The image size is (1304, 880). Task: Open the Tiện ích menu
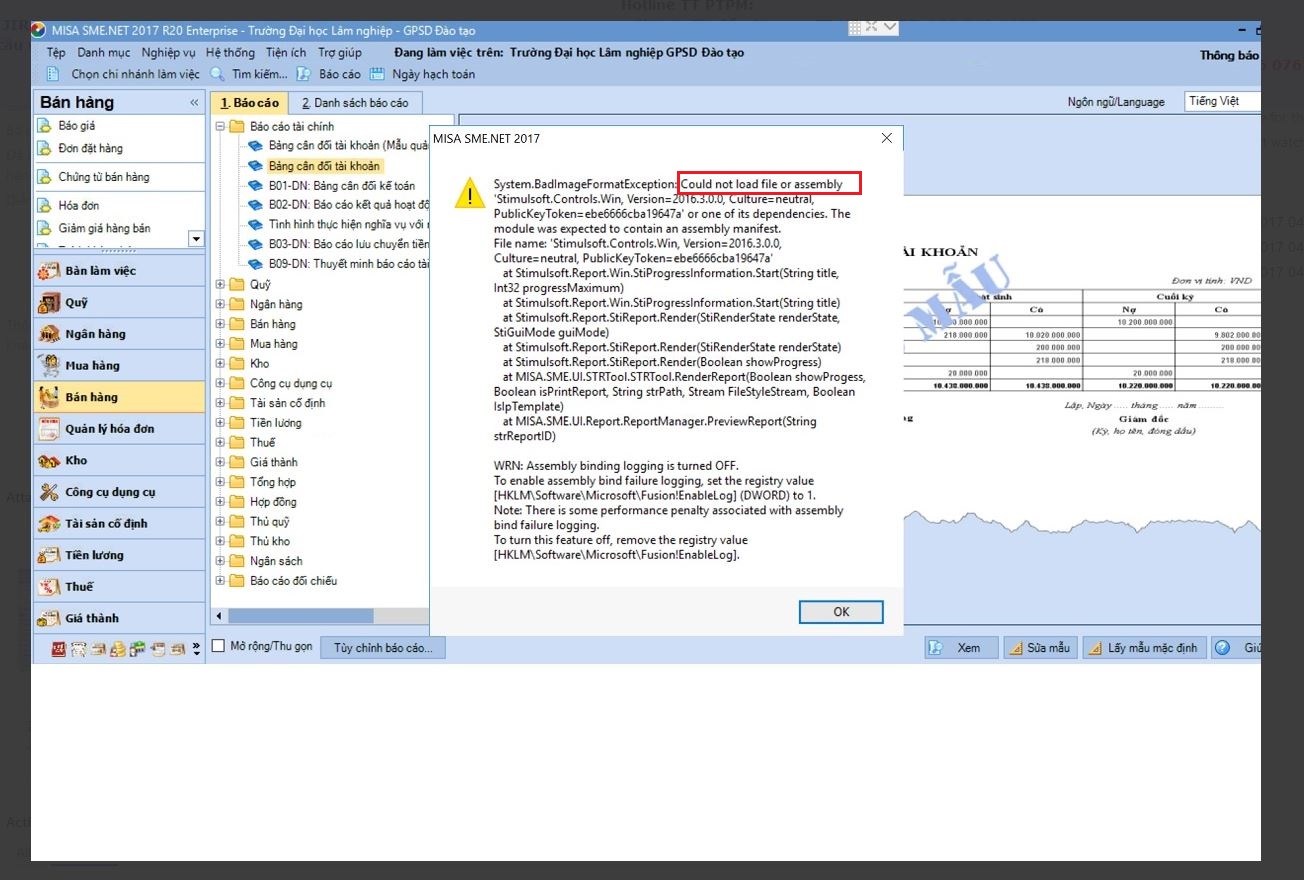(286, 53)
